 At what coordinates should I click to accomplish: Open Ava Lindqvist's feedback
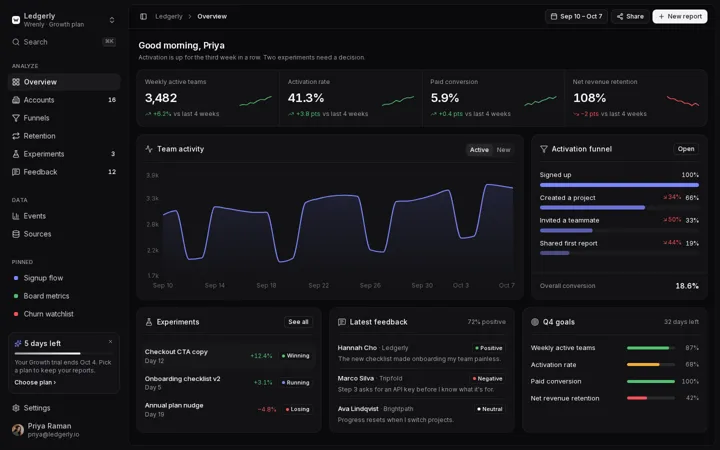pyautogui.click(x=422, y=414)
